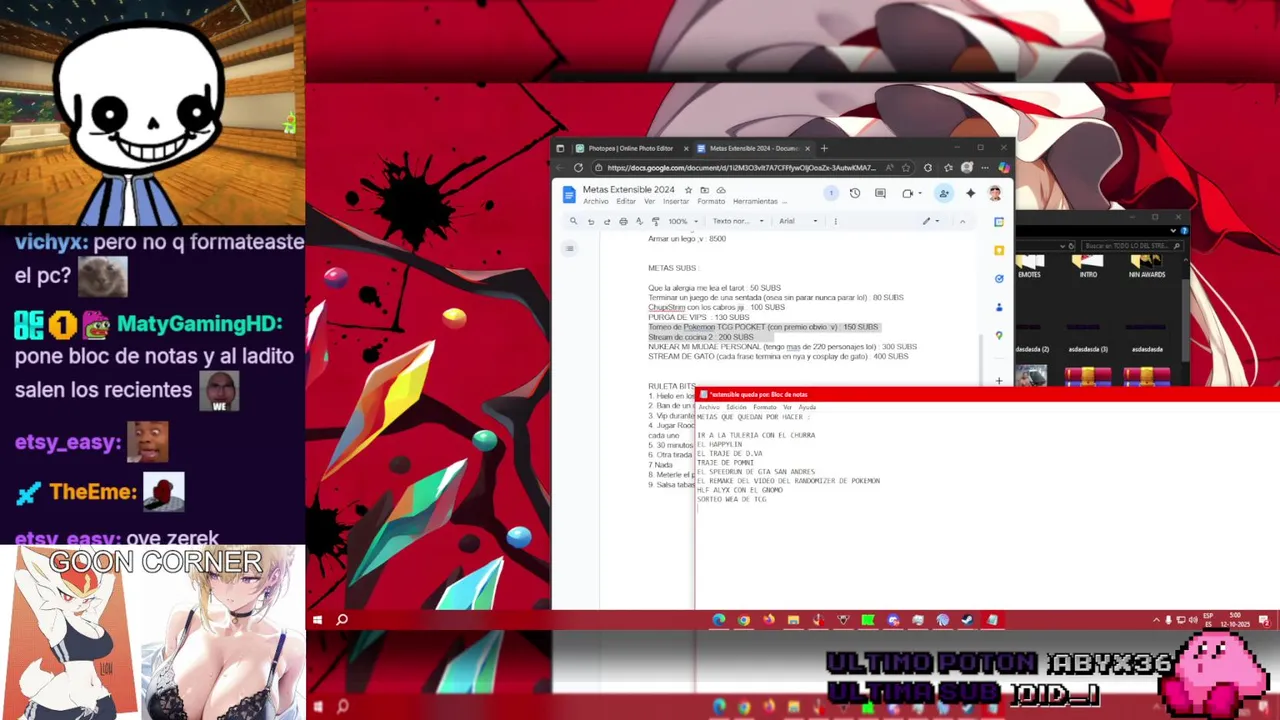Open the NIN AWARDS folder
The height and width of the screenshot is (720, 1280).
[x=1147, y=265]
